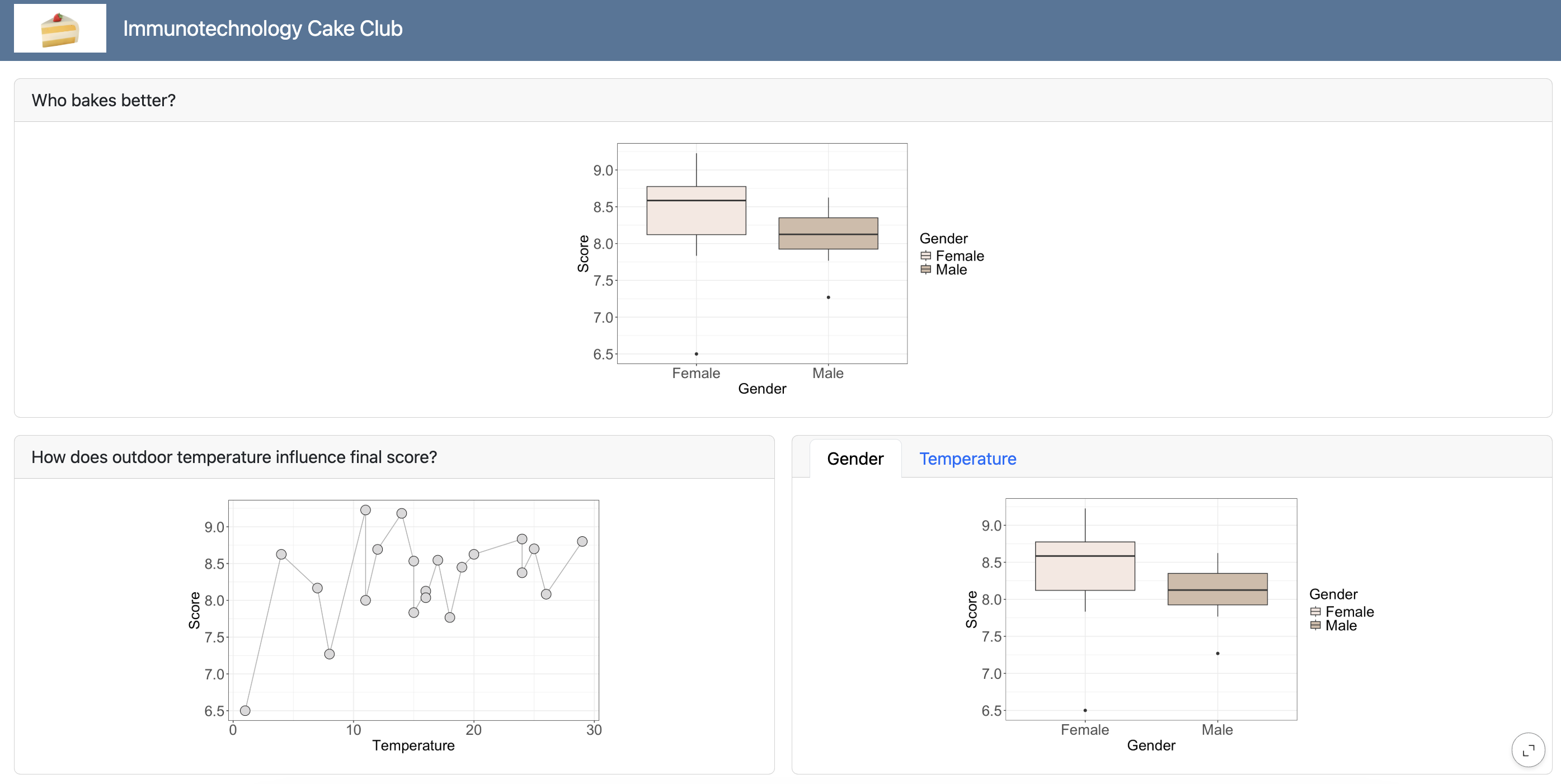Click the rightmost point in temperature plot
Image resolution: width=1561 pixels, height=784 pixels.
[582, 542]
